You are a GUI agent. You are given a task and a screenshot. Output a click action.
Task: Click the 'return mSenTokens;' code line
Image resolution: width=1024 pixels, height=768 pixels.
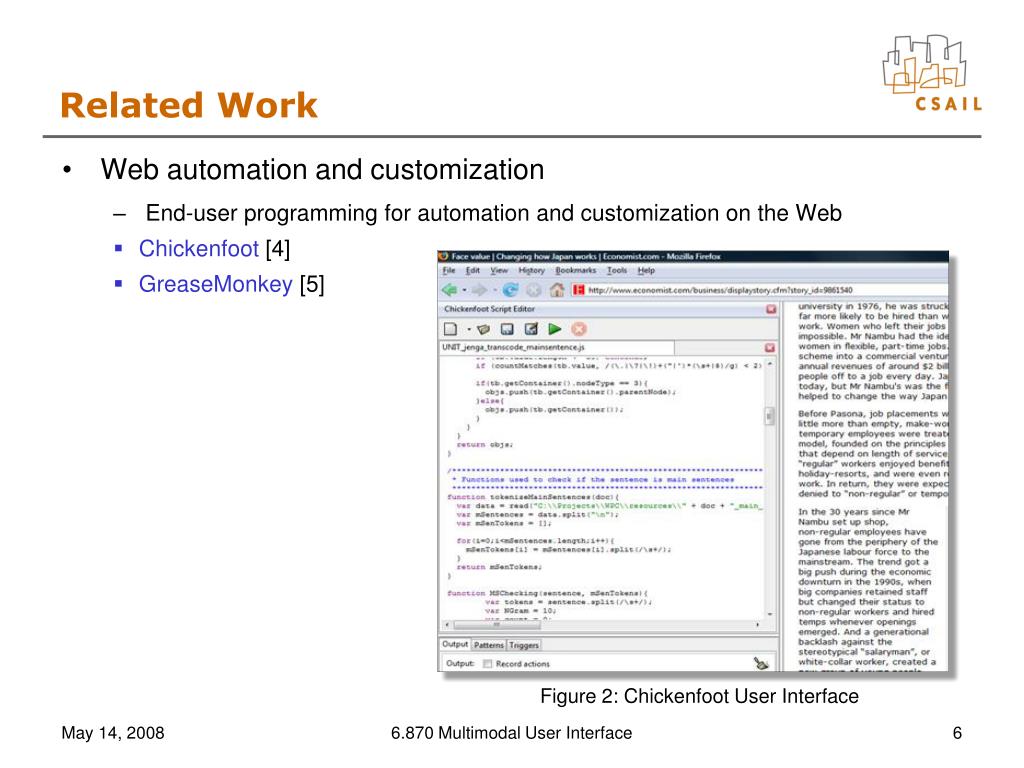[500, 567]
